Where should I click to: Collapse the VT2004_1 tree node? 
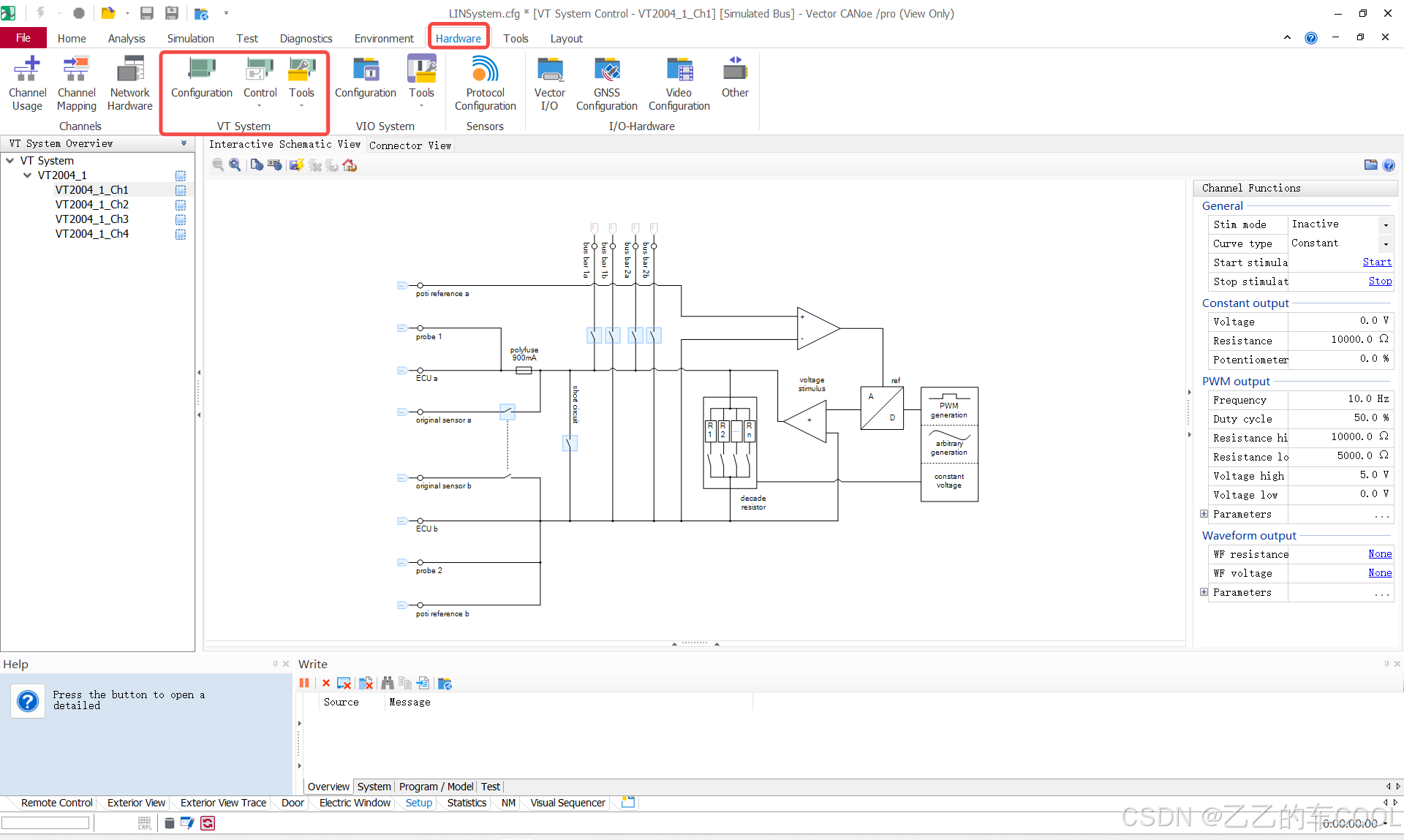coord(27,175)
